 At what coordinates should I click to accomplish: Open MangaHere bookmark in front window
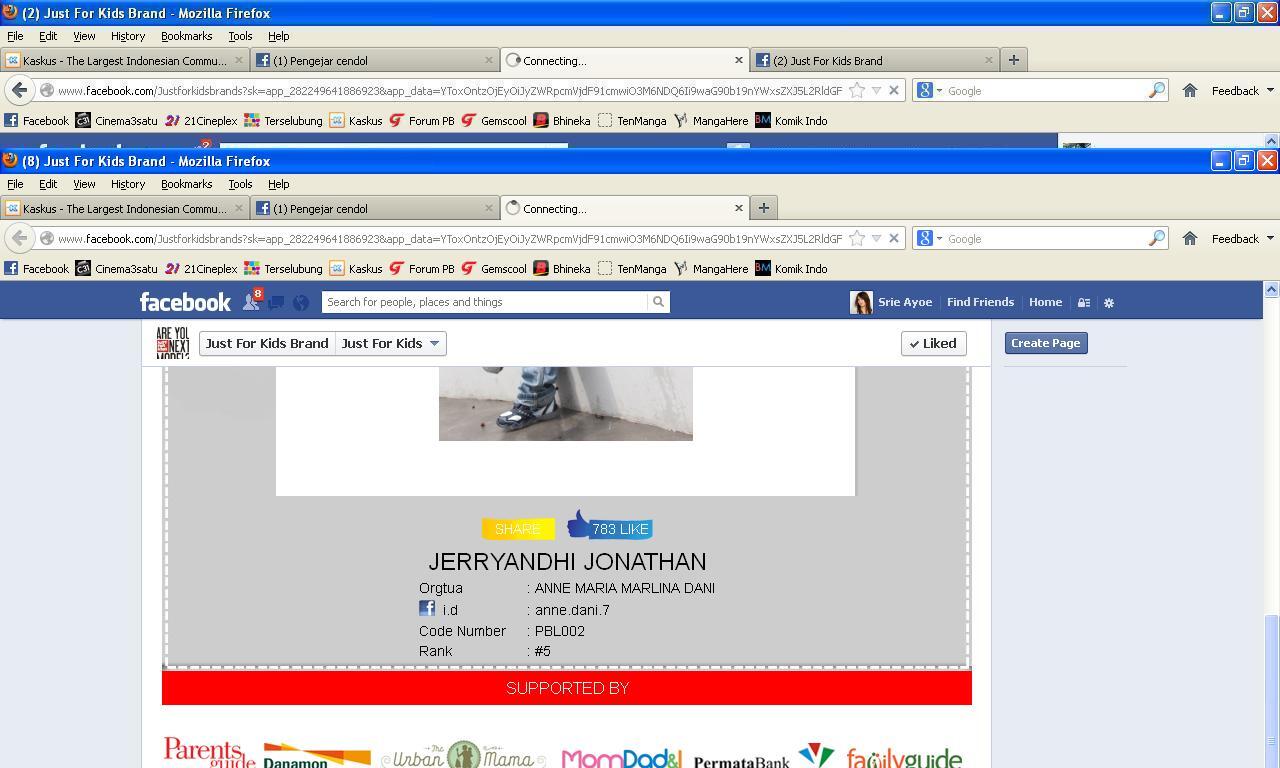point(710,269)
